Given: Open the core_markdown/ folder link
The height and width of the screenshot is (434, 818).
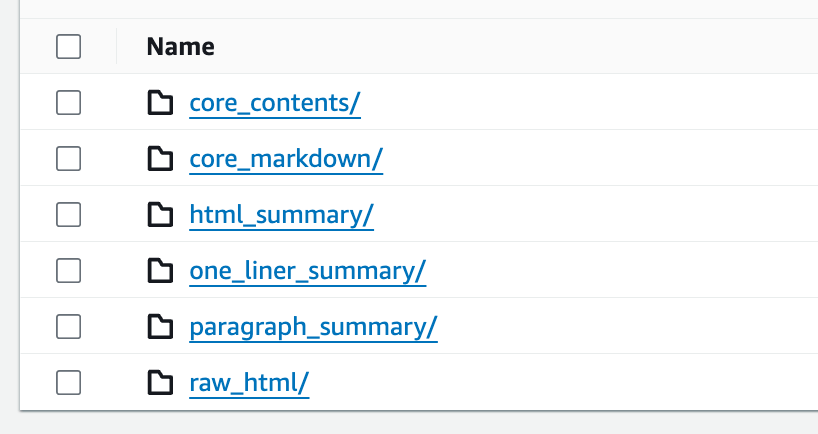Looking at the screenshot, I should coord(285,159).
